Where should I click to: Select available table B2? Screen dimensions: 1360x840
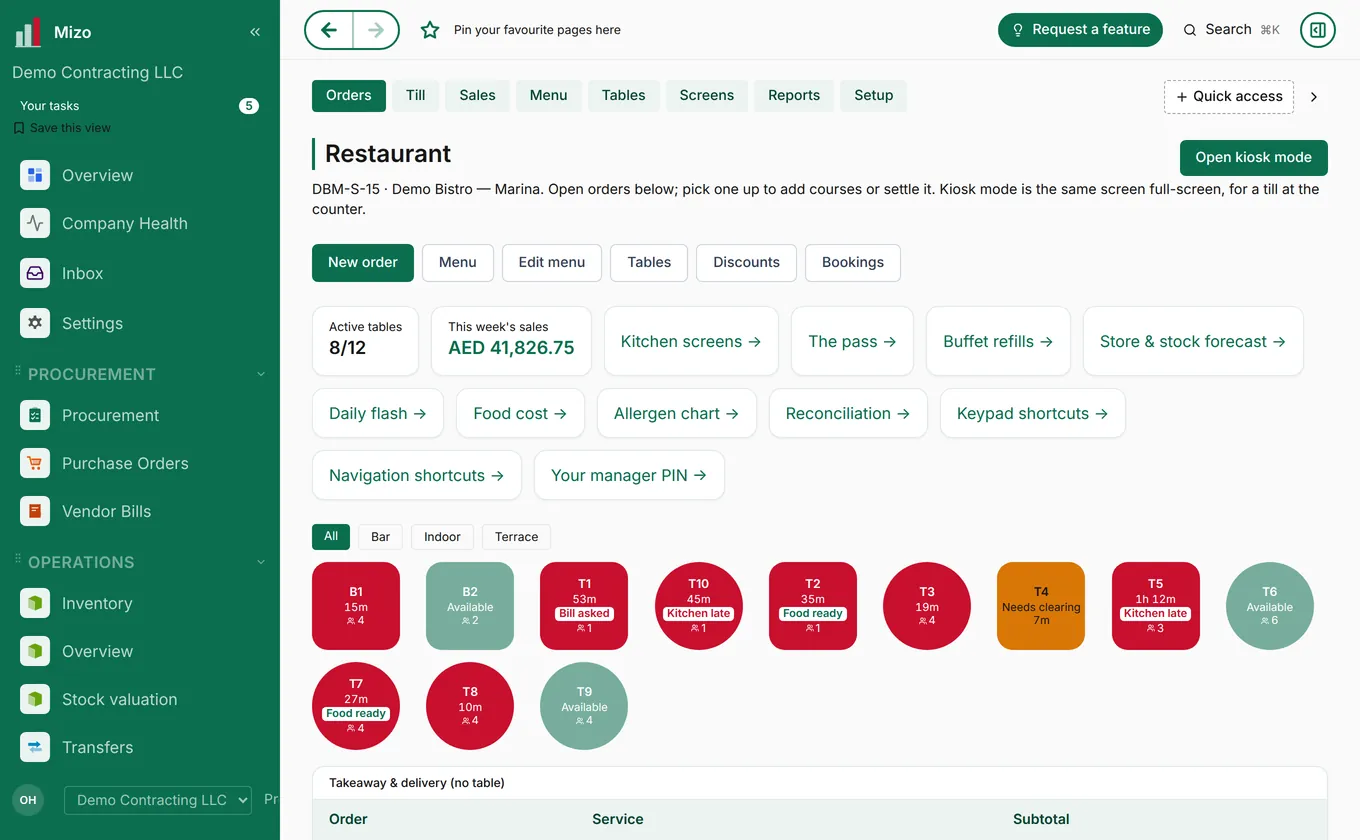tap(470, 606)
